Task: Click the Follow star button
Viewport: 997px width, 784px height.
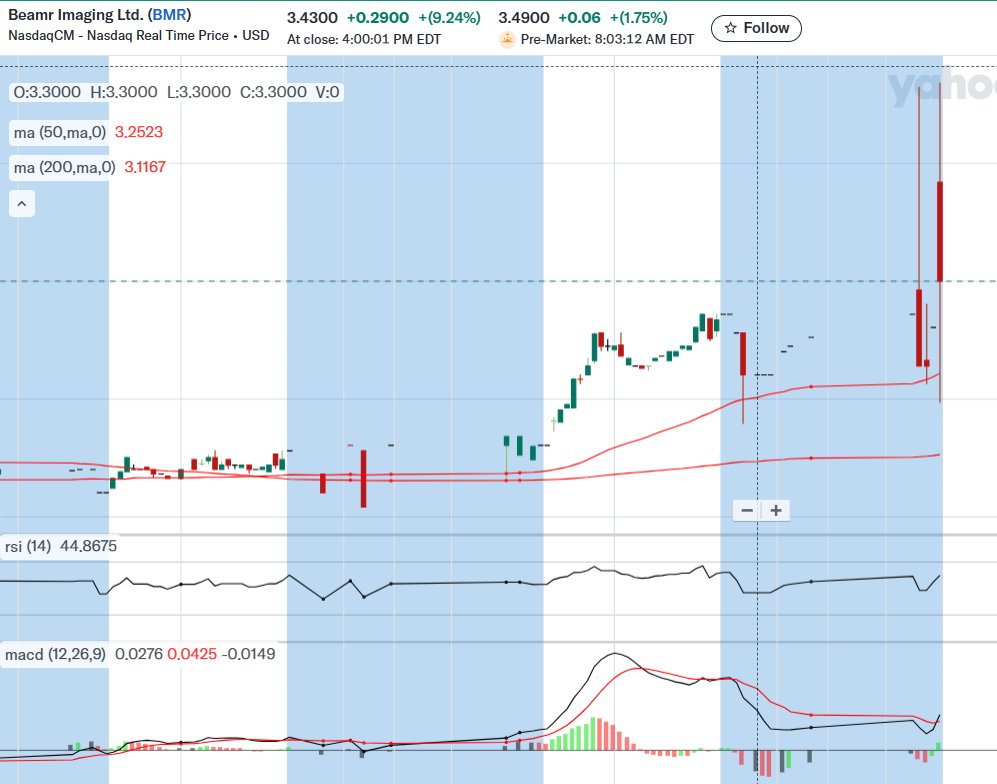Action: (756, 28)
